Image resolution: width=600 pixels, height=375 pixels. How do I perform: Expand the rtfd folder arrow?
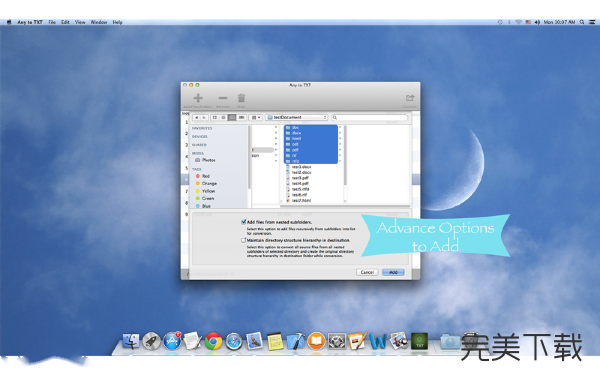click(340, 161)
